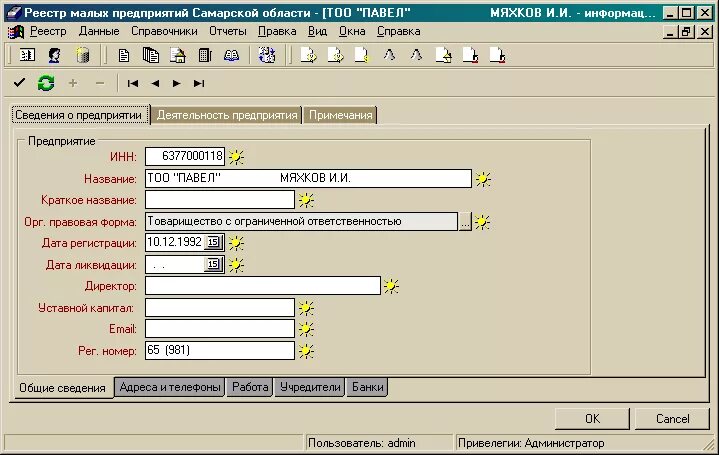Screen dimensions: 719x455
Task: Click the stacked documents toolbar icon
Action: click(x=150, y=55)
